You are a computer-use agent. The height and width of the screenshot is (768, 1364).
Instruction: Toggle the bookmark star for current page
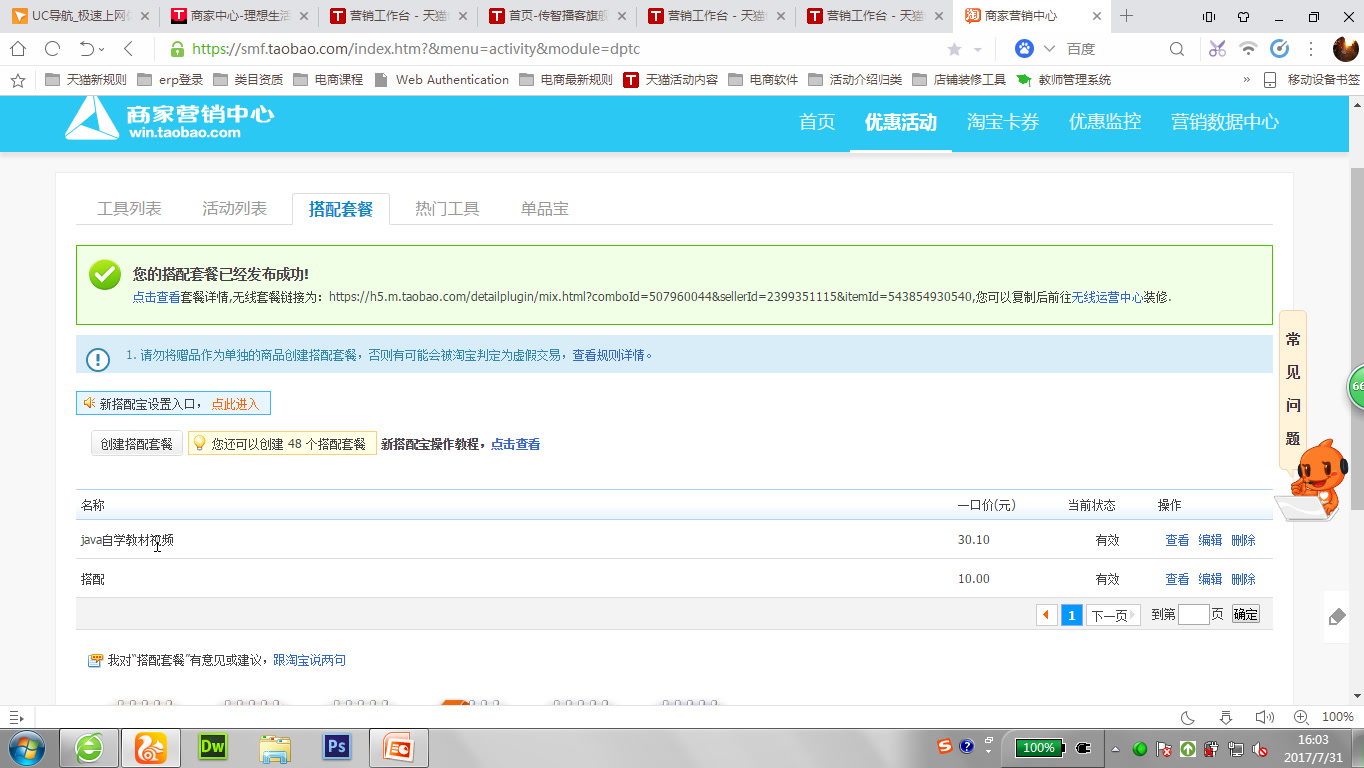954,47
